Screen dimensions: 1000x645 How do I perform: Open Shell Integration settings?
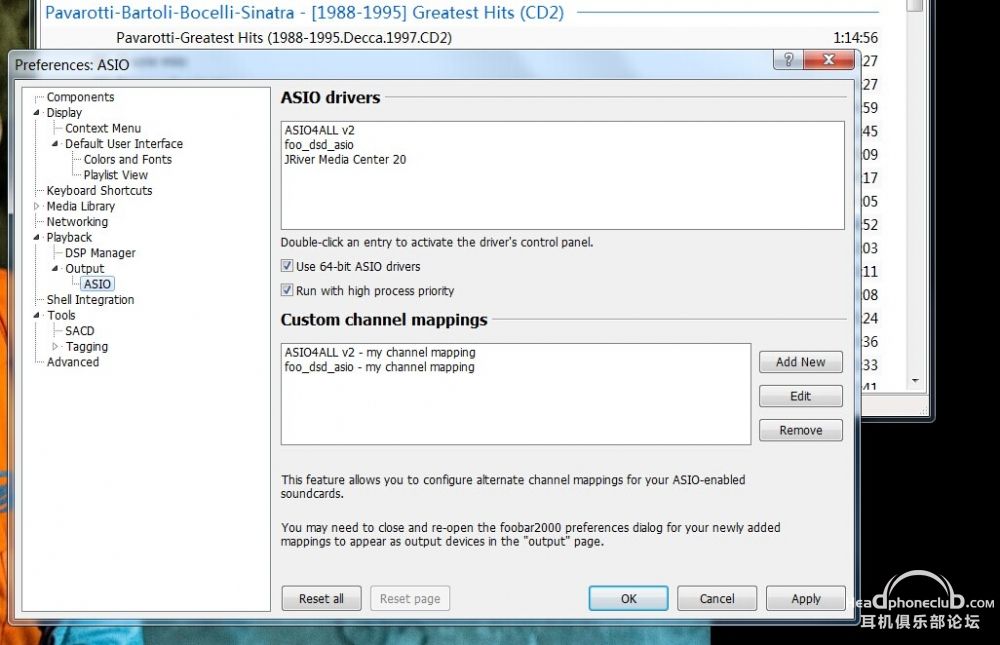(x=91, y=300)
